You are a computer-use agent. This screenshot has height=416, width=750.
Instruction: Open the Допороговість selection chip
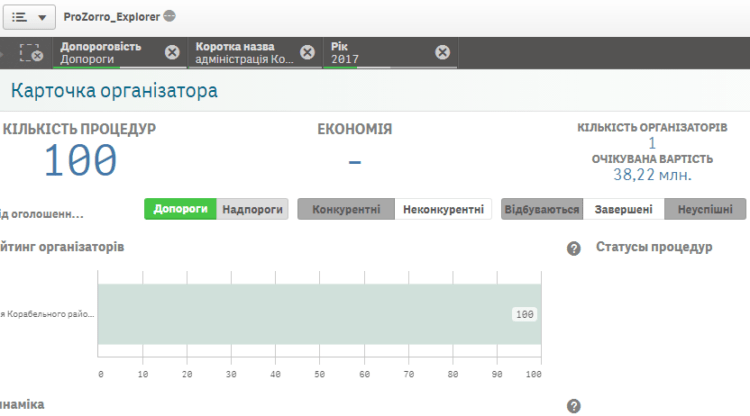pos(105,53)
